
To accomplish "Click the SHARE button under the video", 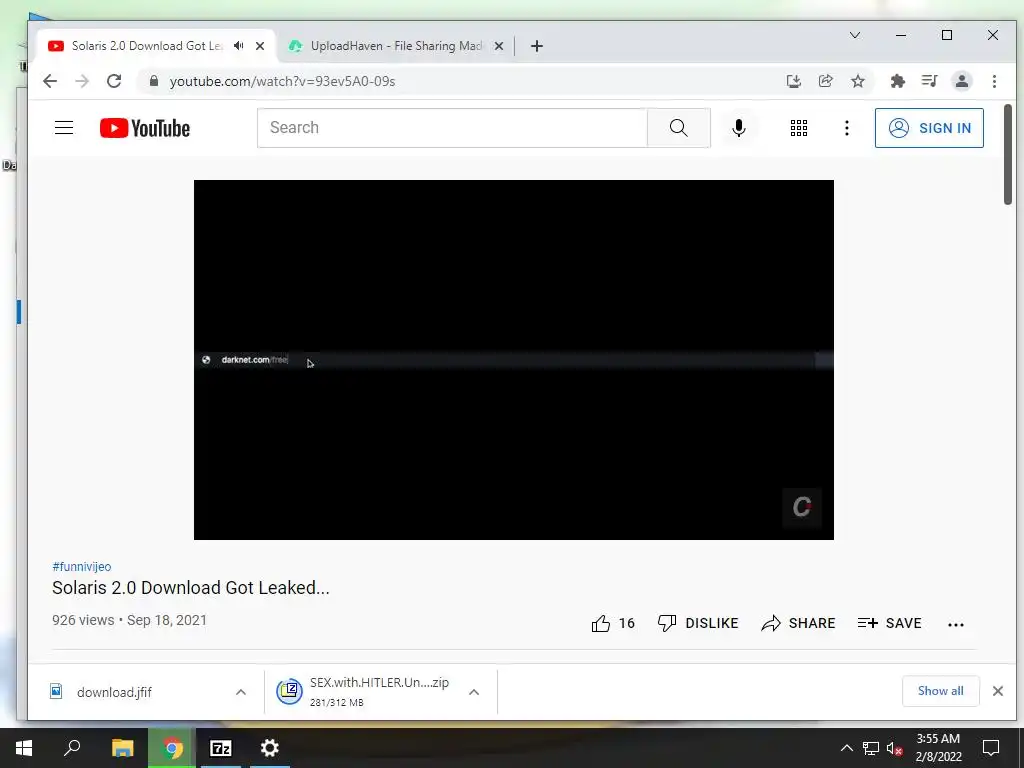I will tap(798, 624).
